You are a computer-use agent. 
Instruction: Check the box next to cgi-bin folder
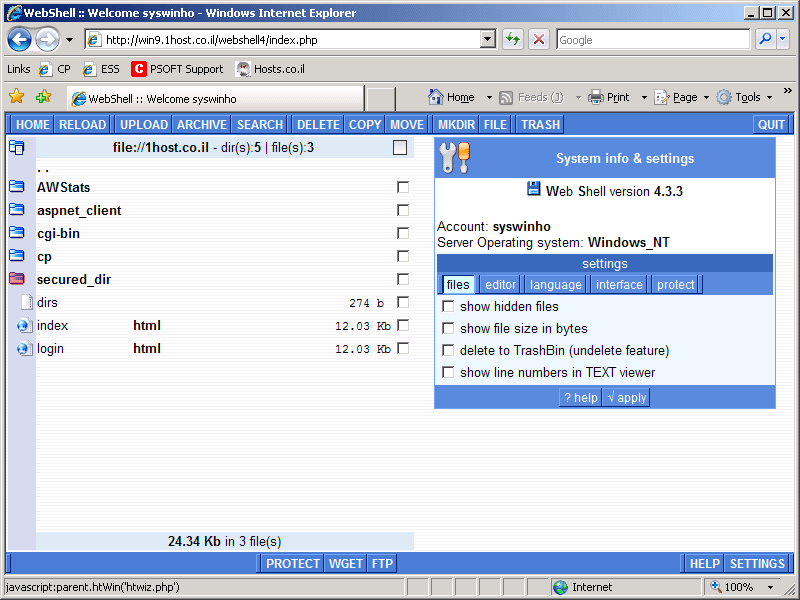[x=403, y=233]
